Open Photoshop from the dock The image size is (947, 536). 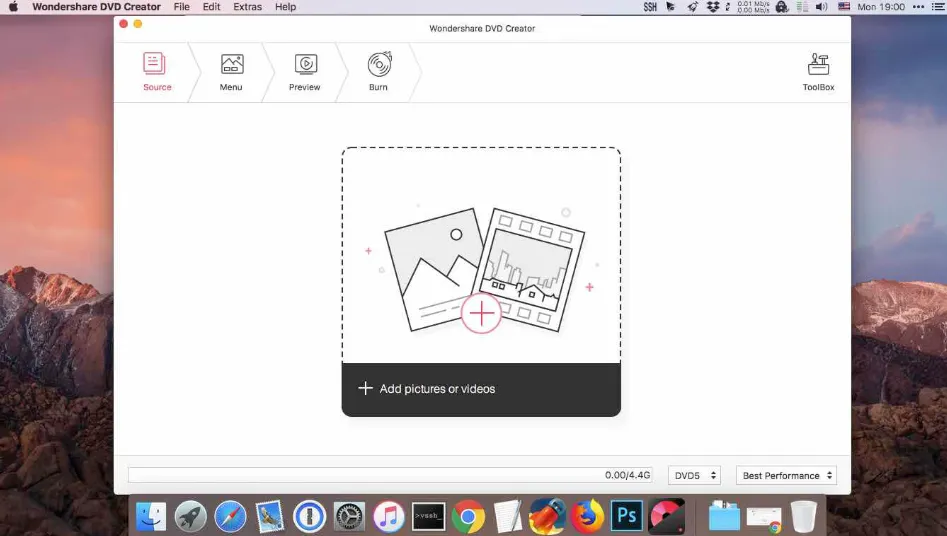(626, 515)
